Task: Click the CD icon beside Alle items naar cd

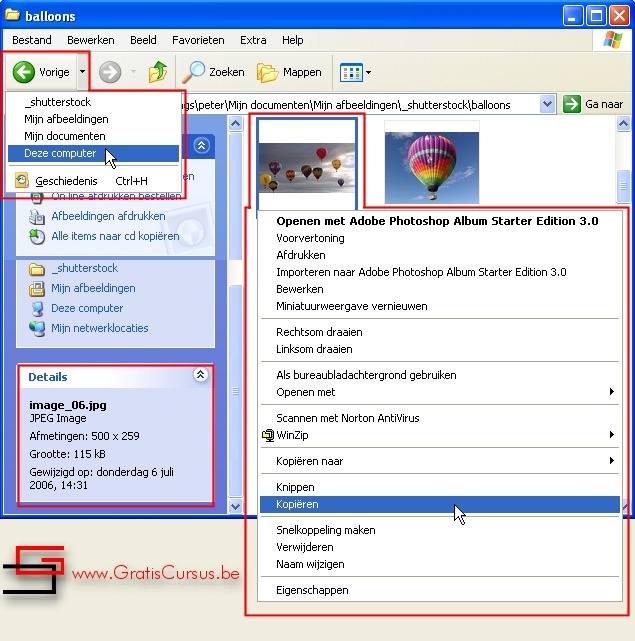Action: (x=37, y=237)
